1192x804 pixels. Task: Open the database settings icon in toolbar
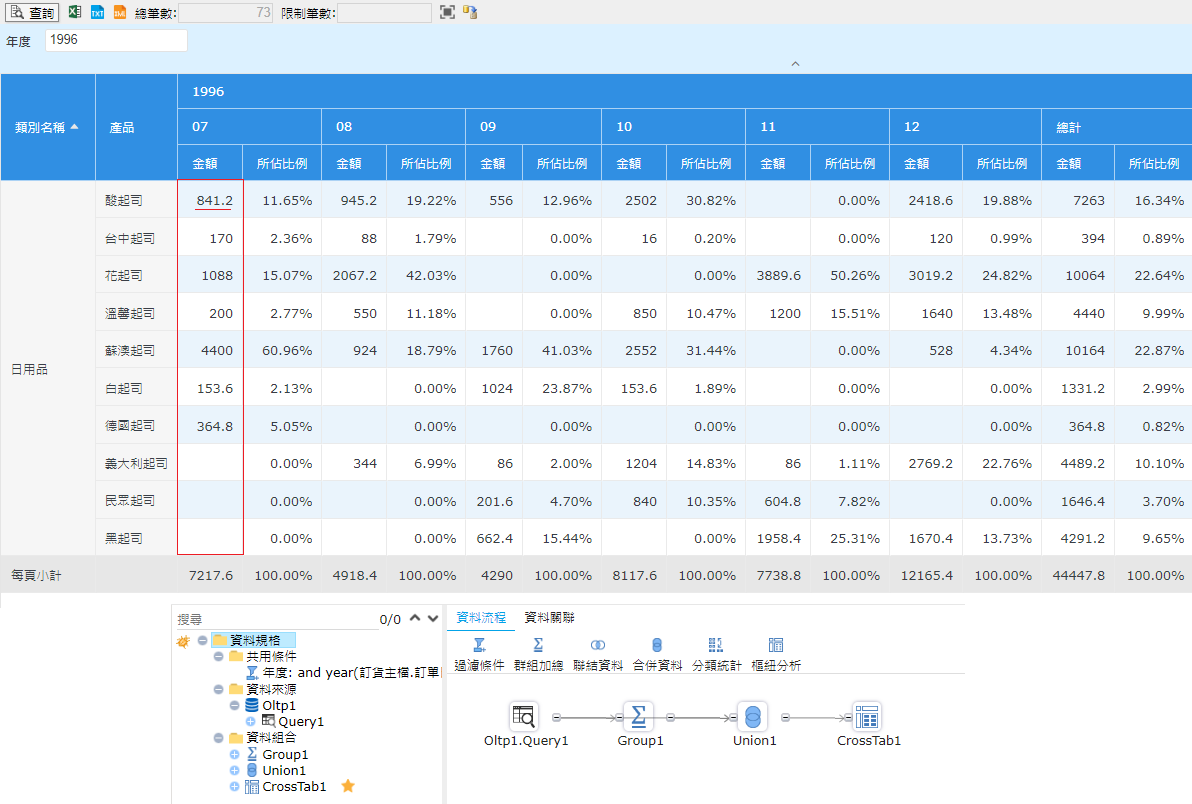pyautogui.click(x=471, y=12)
